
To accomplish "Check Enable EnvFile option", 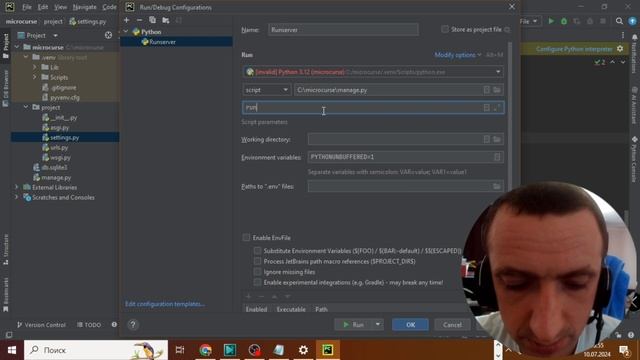I will pyautogui.click(x=246, y=237).
